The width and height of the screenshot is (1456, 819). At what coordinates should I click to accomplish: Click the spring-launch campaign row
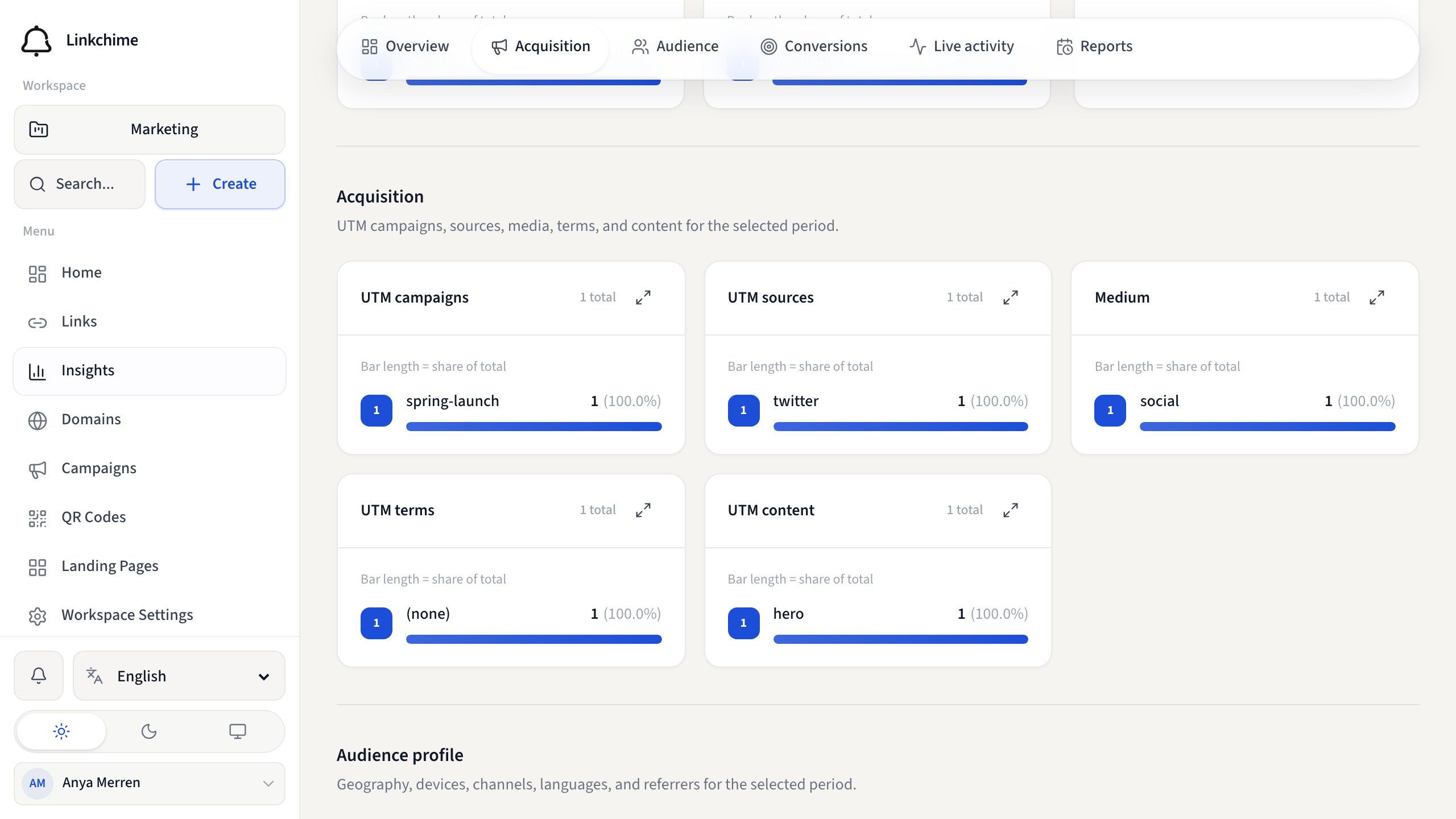pyautogui.click(x=511, y=411)
